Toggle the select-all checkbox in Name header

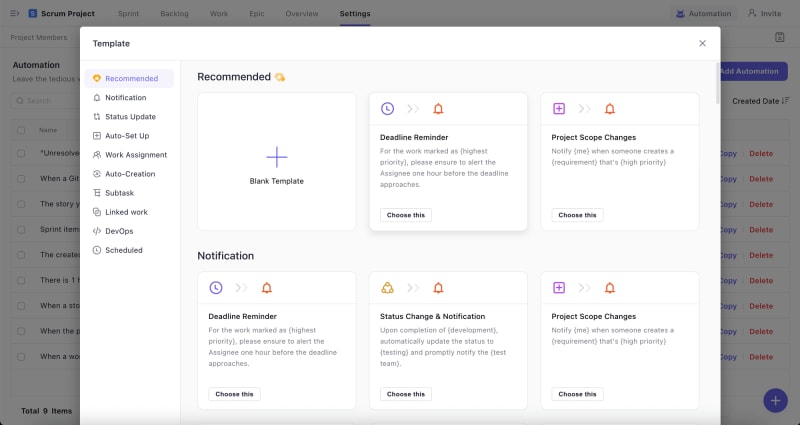21,131
